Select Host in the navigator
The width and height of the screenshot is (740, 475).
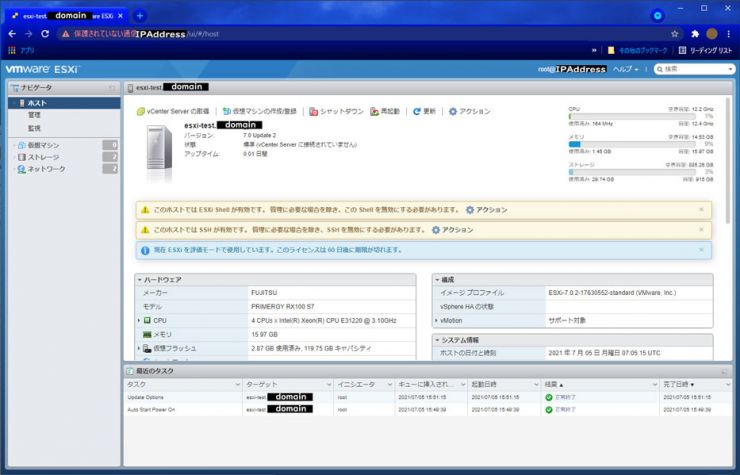(x=64, y=102)
